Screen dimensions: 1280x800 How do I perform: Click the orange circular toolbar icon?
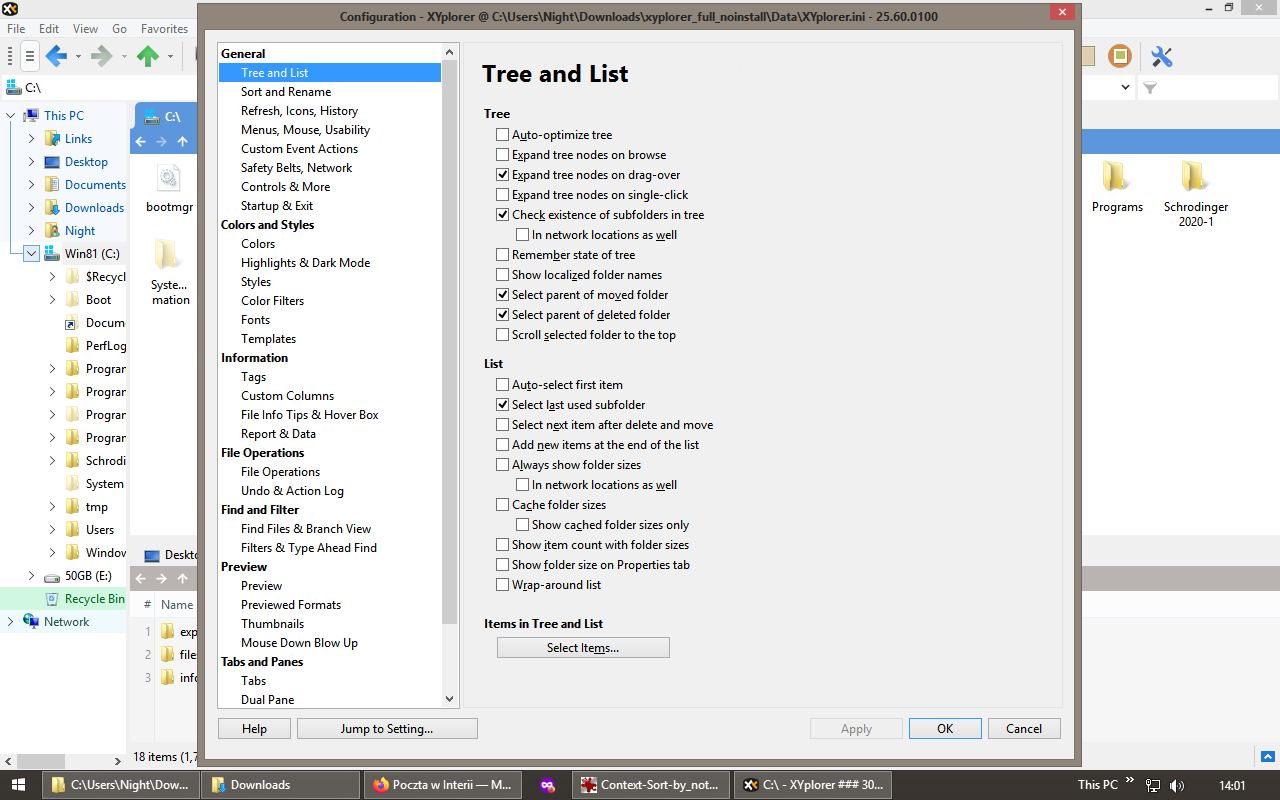coord(1119,57)
